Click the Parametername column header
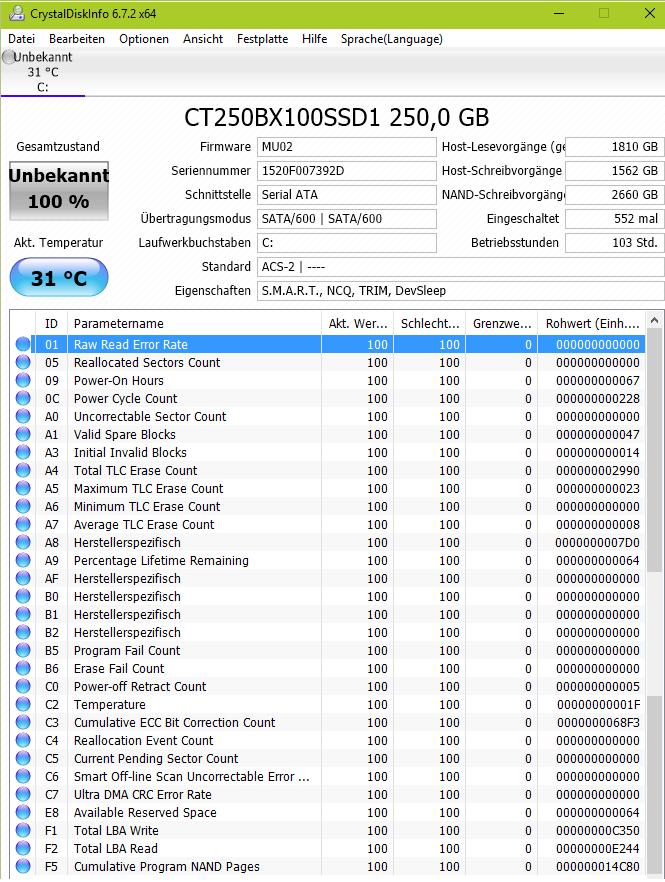Viewport: 665px width, 882px height. click(x=195, y=323)
